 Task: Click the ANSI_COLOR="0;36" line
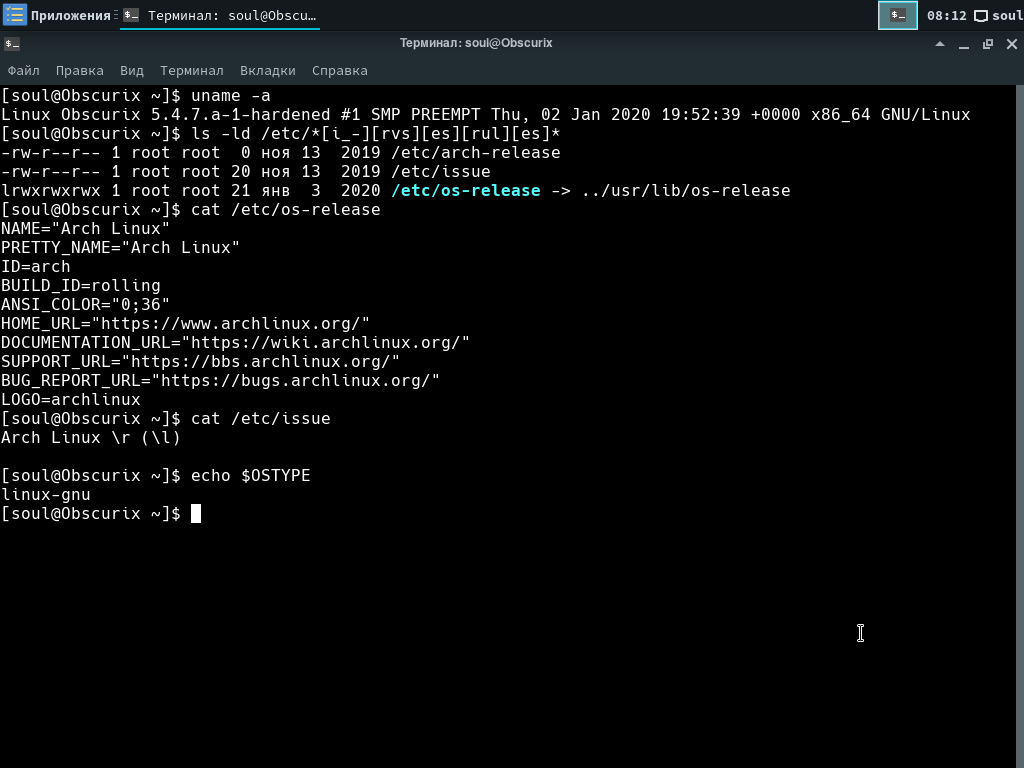tap(86, 305)
